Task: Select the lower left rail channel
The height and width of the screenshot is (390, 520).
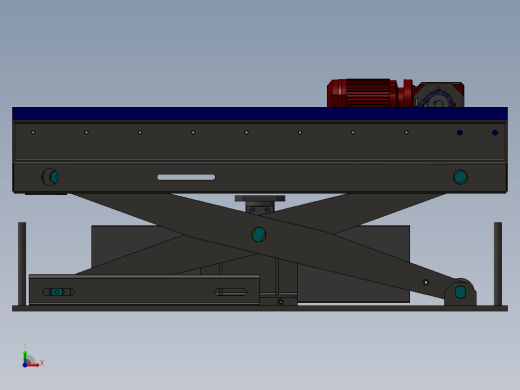Action: click(144, 290)
